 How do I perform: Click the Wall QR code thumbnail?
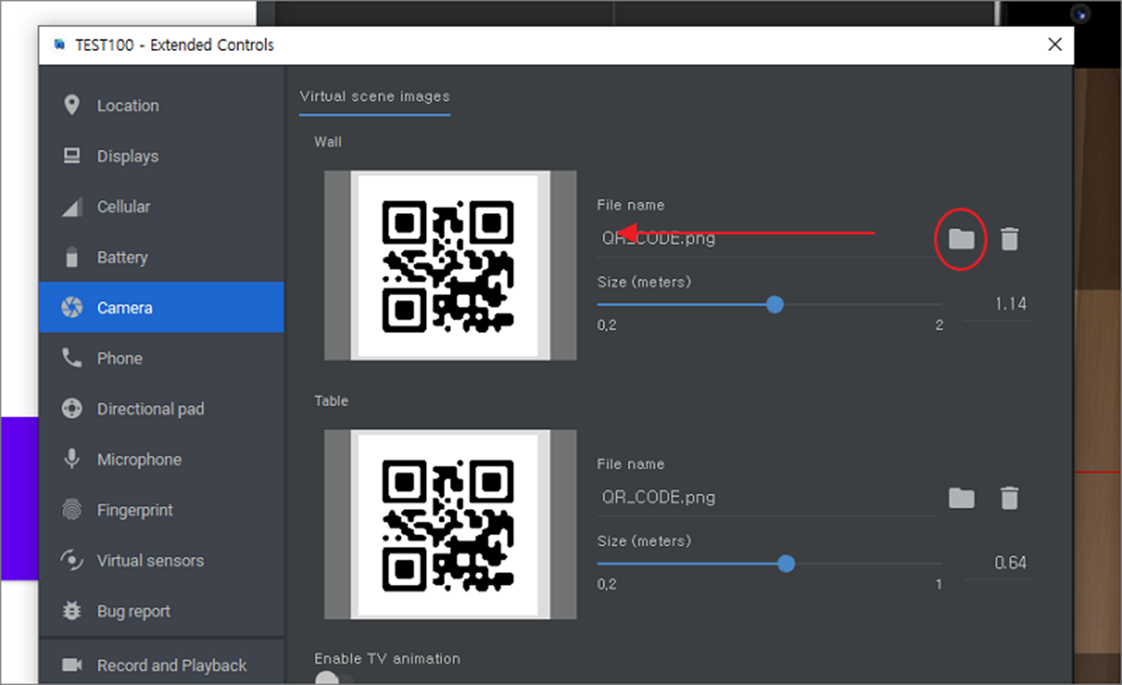point(449,266)
